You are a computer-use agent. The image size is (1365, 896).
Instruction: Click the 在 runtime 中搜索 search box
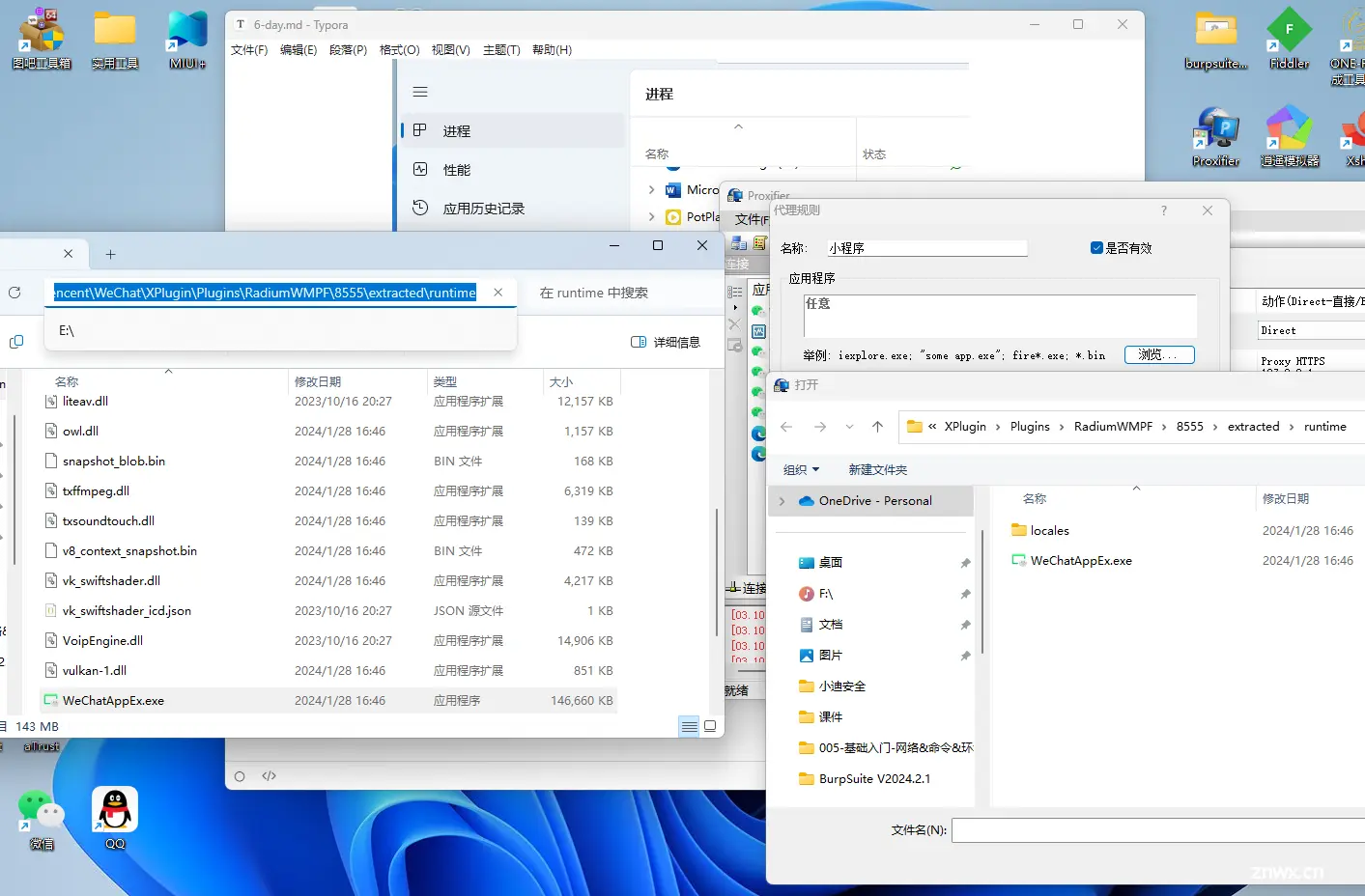tap(622, 293)
